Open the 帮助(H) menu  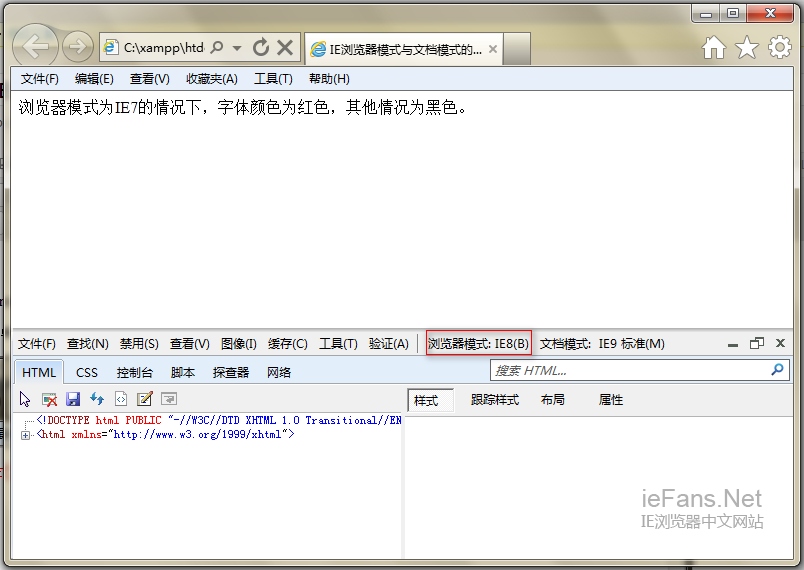point(329,79)
